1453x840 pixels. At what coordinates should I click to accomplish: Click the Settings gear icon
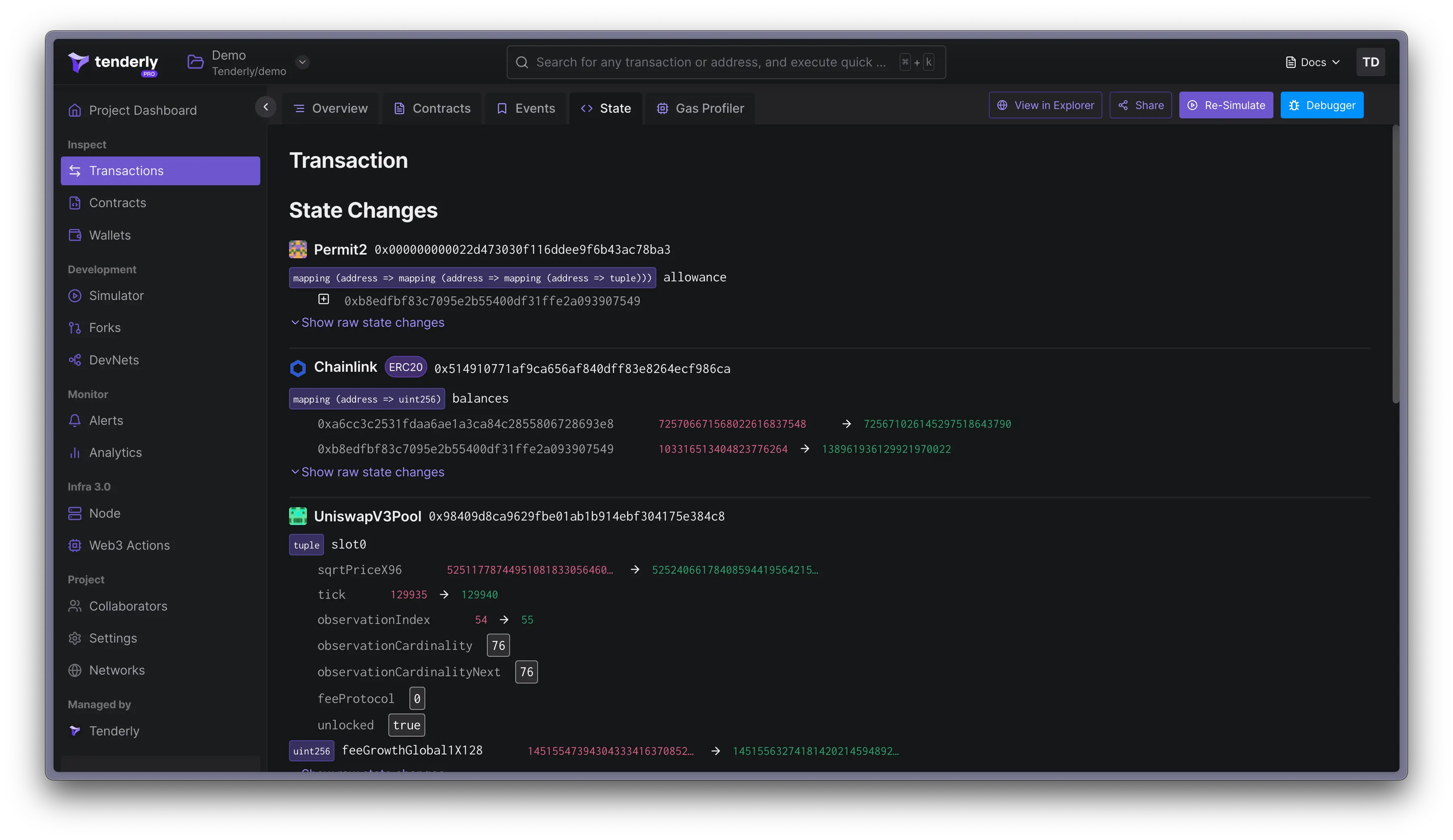[x=75, y=638]
